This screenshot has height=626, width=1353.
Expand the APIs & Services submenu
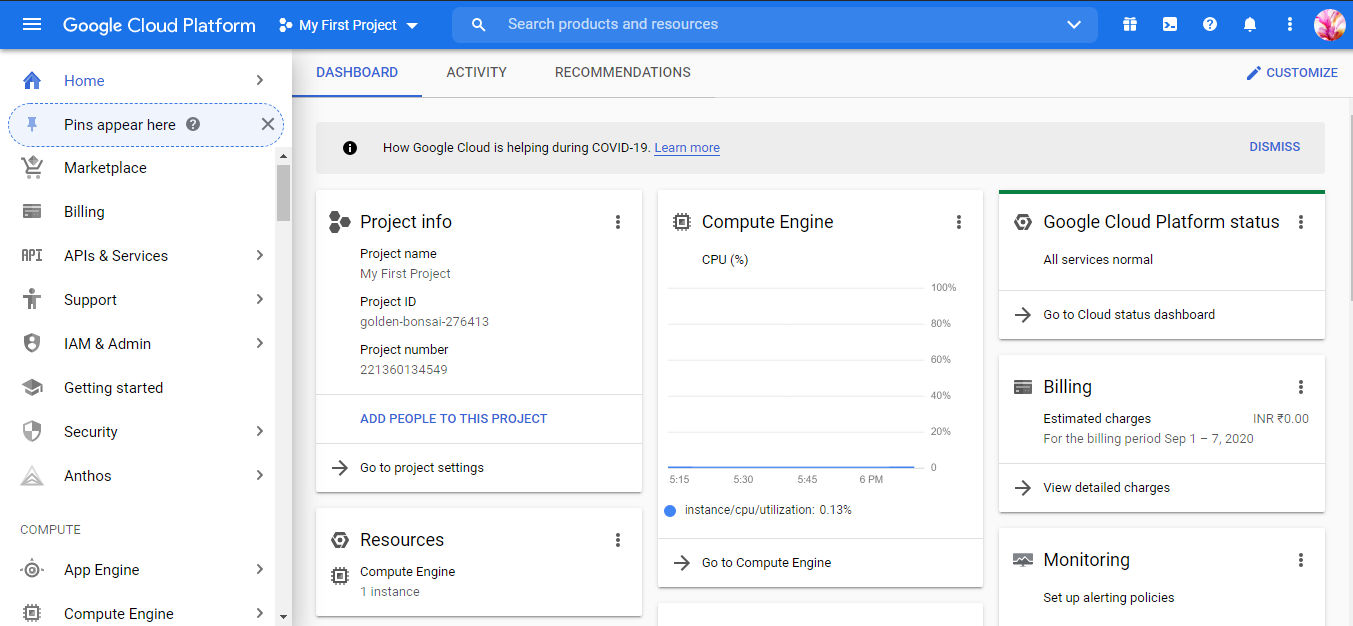click(x=259, y=256)
